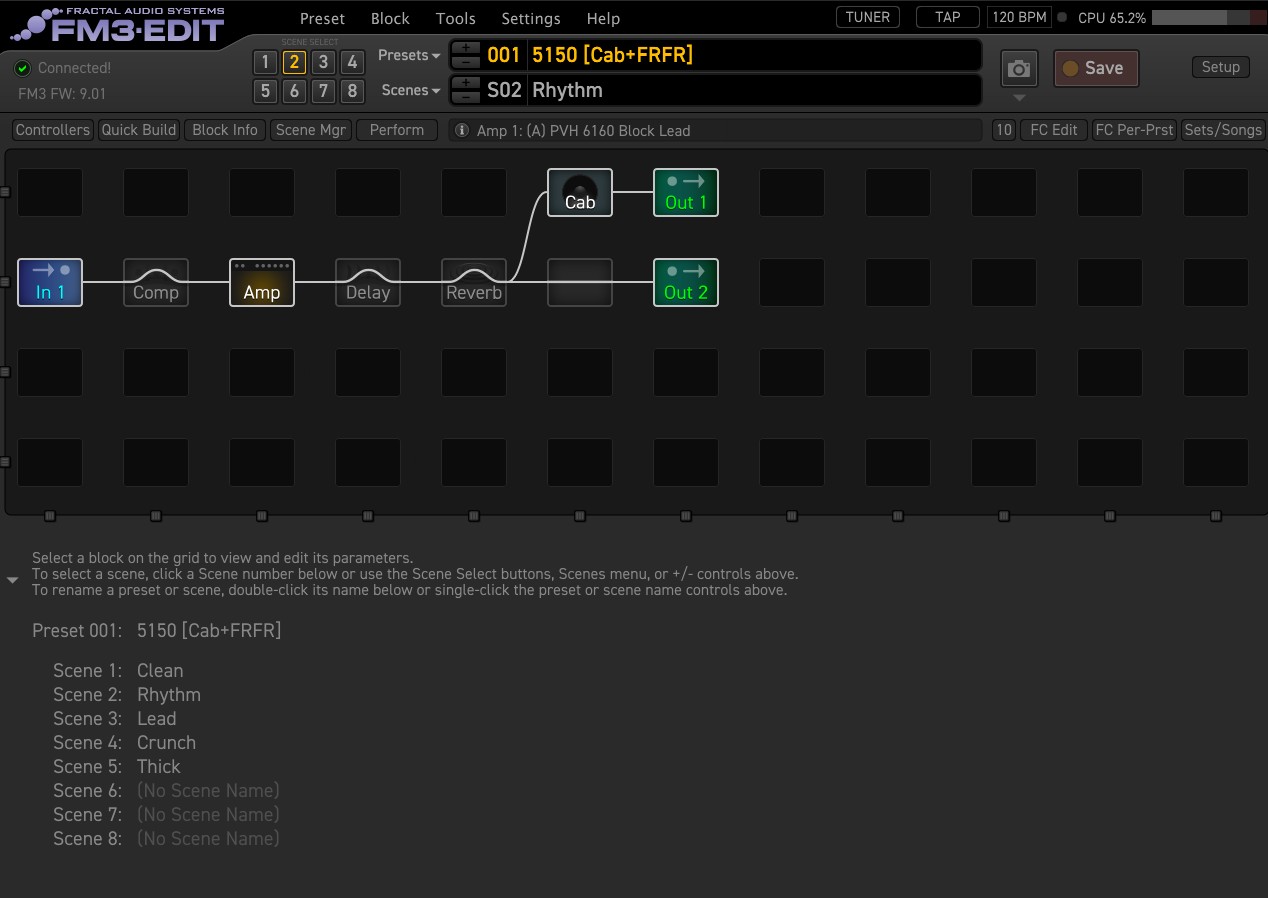
Task: Click preset name 5150 [Cab+FRFR] field
Action: coord(754,55)
